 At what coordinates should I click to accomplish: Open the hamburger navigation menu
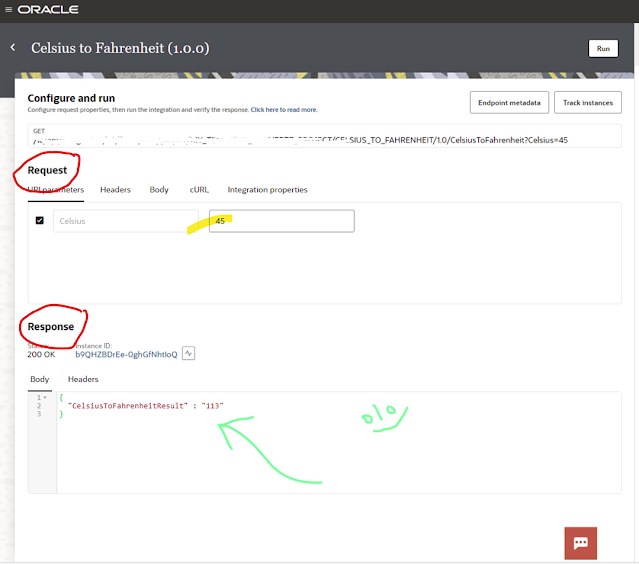pos(8,10)
